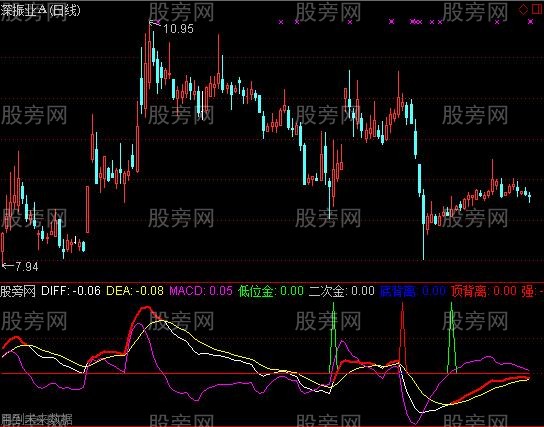Viewport: 544px width, 427px height.
Task: Click the red diamond icon at top right
Action: pyautogui.click(x=523, y=9)
